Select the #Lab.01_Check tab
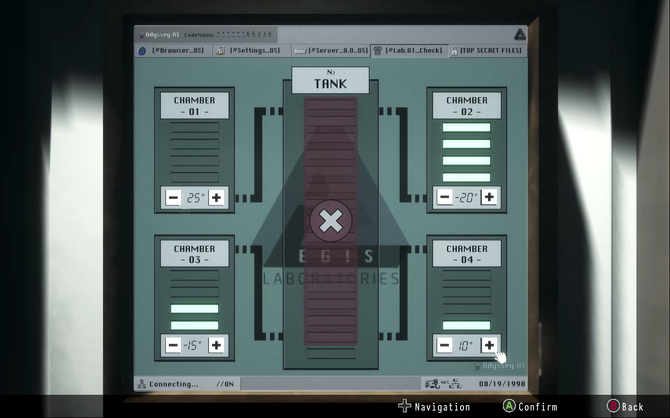 pos(411,50)
